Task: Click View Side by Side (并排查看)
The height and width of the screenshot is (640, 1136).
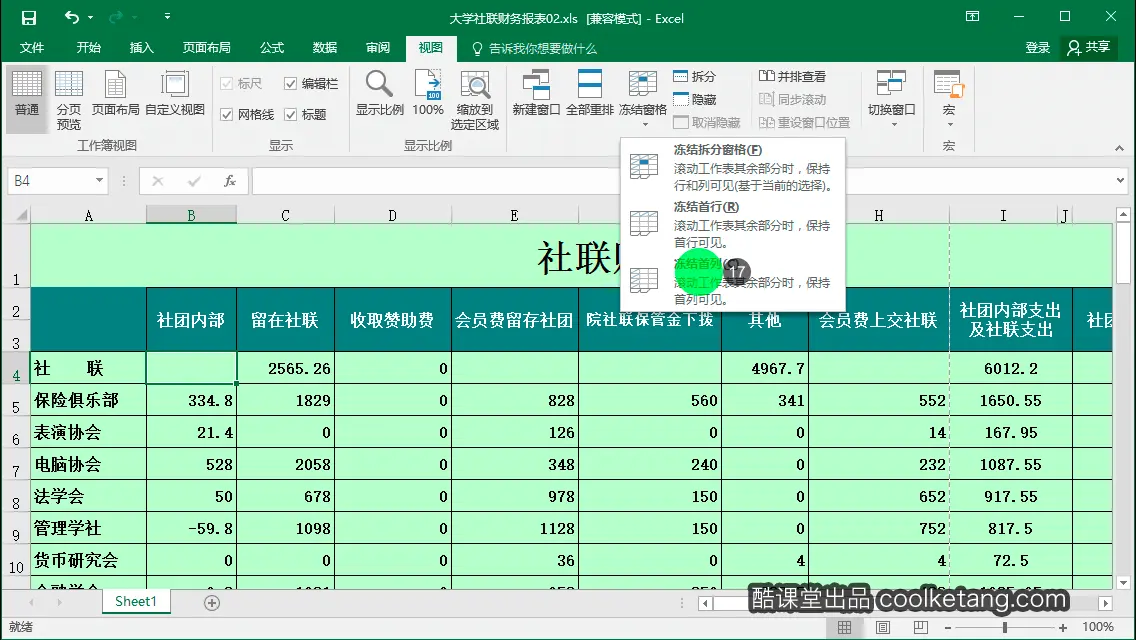Action: (792, 76)
